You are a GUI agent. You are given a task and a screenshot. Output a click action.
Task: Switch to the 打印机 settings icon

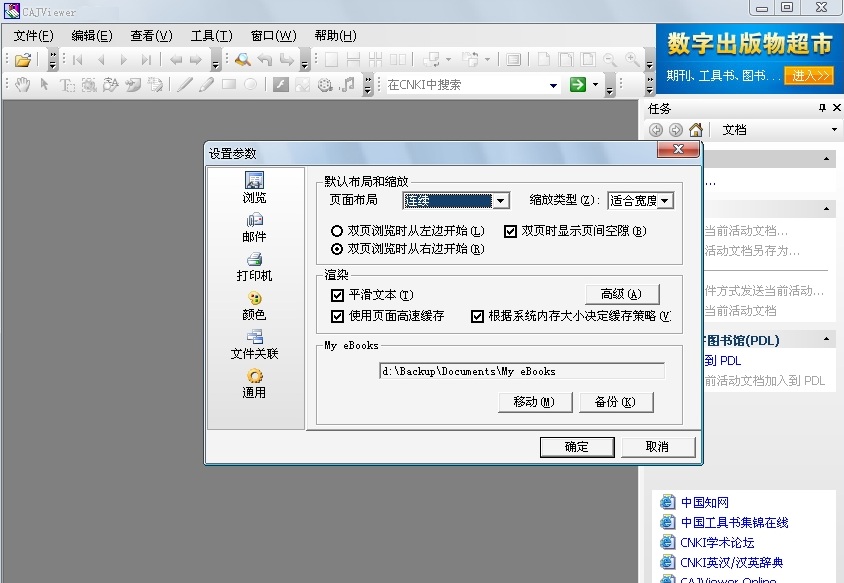pos(254,261)
